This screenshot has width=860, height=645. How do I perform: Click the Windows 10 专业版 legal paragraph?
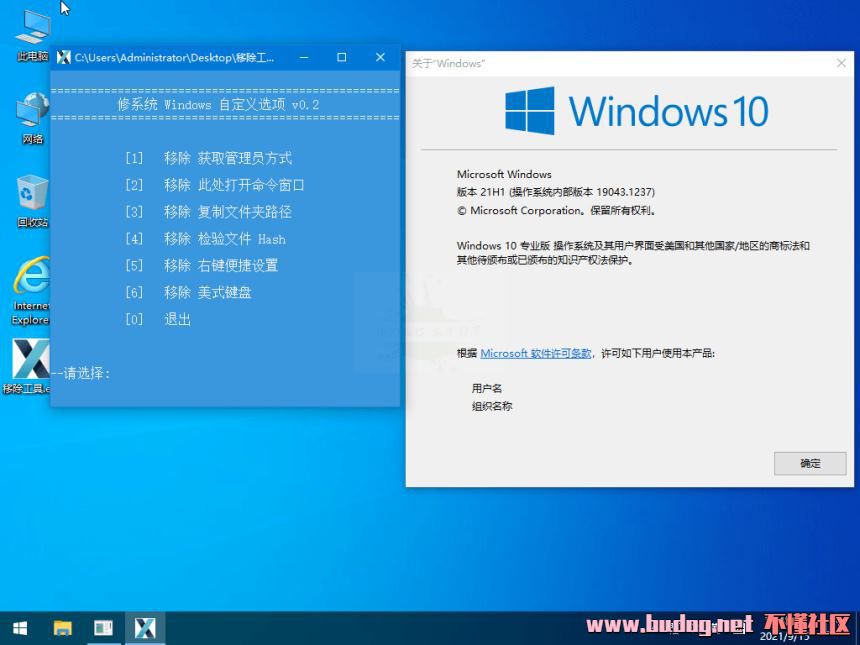(x=633, y=252)
